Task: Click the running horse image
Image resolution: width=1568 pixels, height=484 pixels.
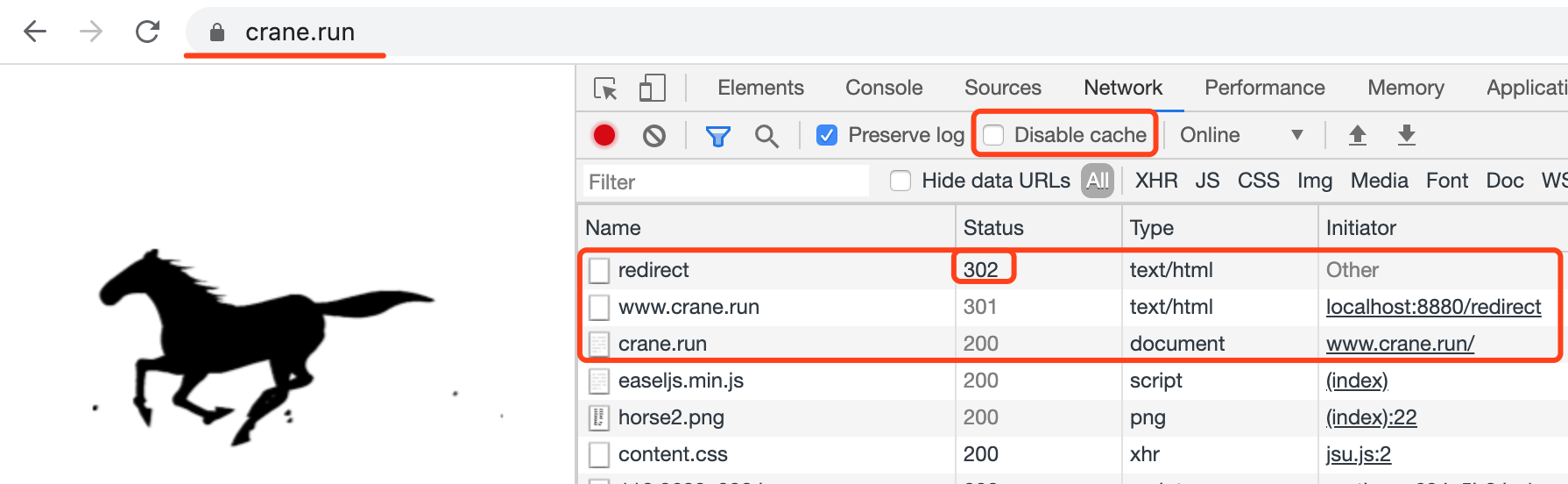Action: coord(265,346)
